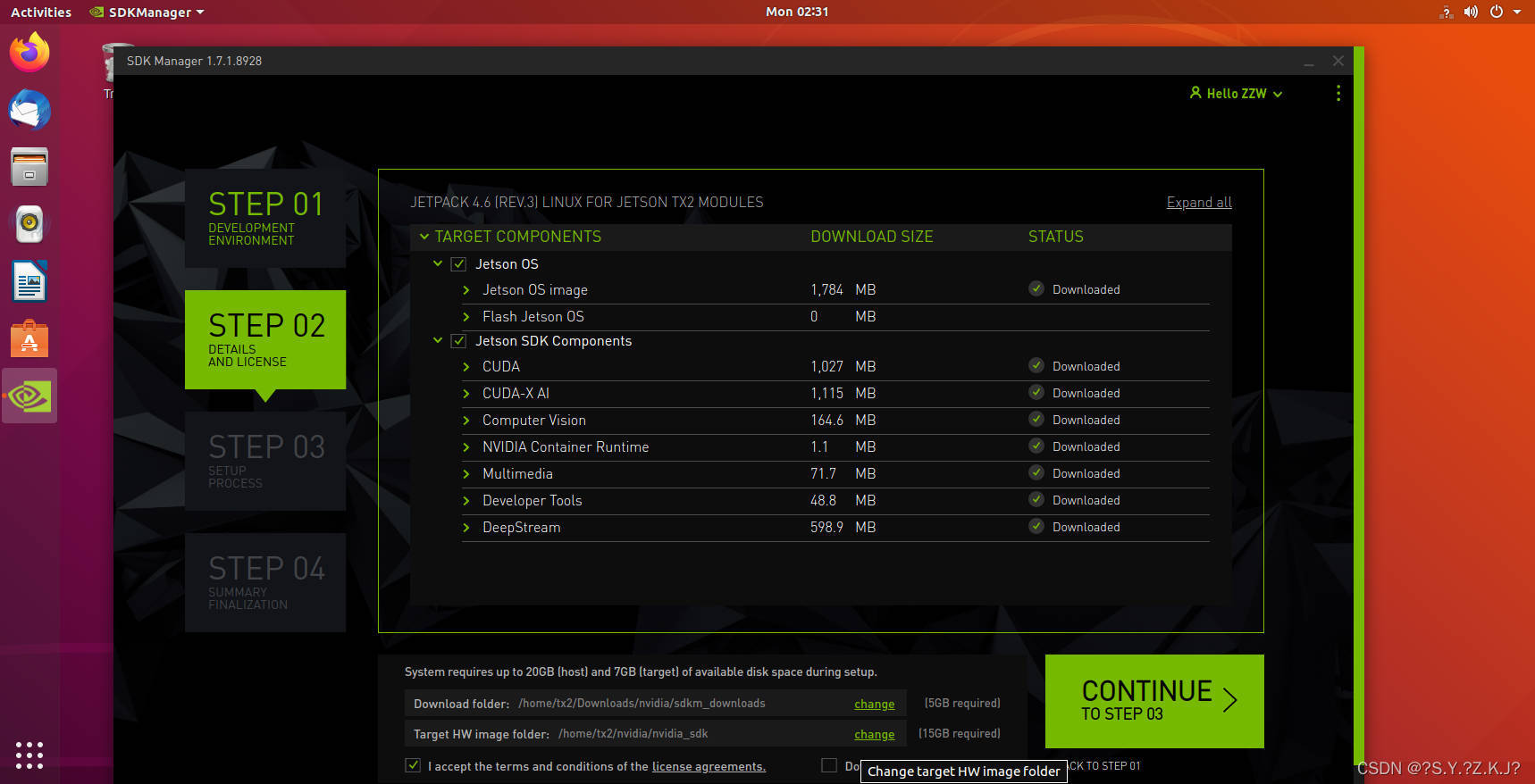The image size is (1535, 784).
Task: Collapse the Target Components section
Action: [x=424, y=237]
